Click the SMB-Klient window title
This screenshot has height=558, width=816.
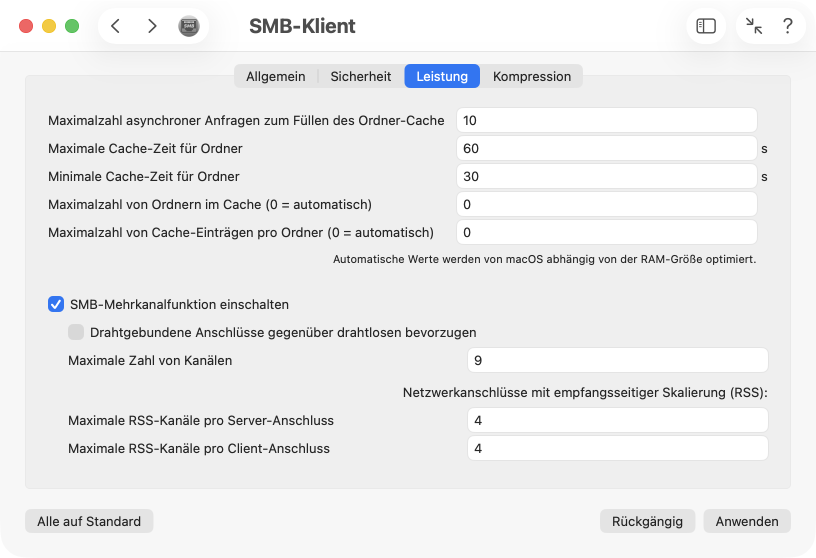tap(302, 26)
